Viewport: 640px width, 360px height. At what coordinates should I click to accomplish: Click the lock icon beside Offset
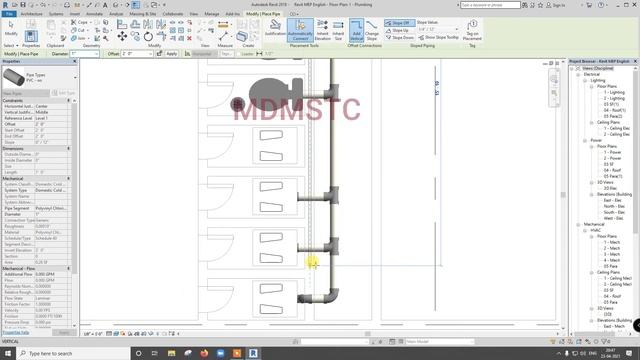click(159, 53)
